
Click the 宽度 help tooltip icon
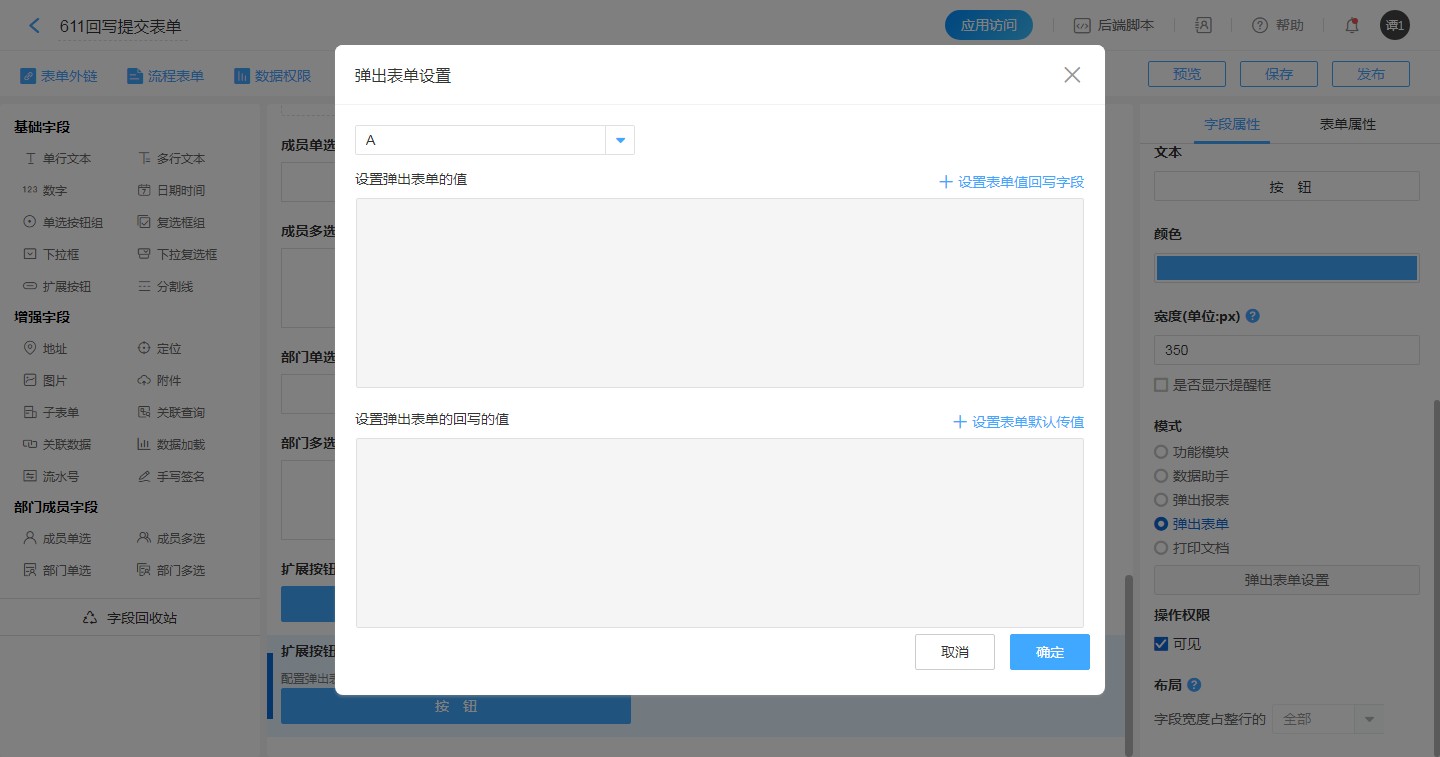coord(1252,316)
